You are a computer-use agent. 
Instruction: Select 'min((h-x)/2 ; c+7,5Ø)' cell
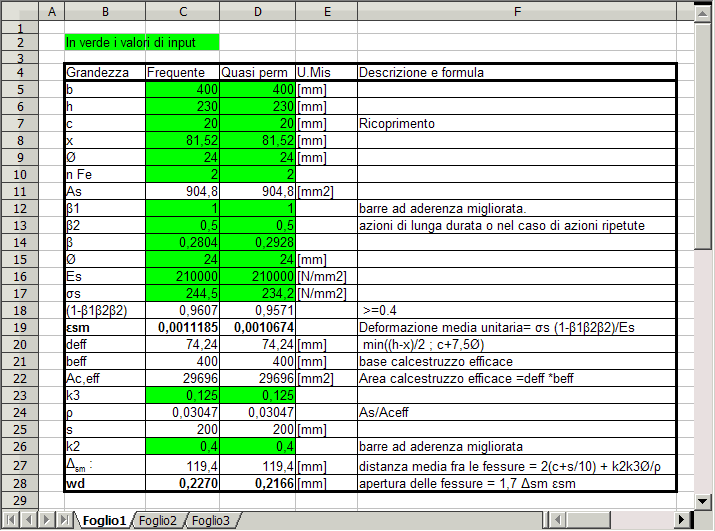click(x=517, y=344)
